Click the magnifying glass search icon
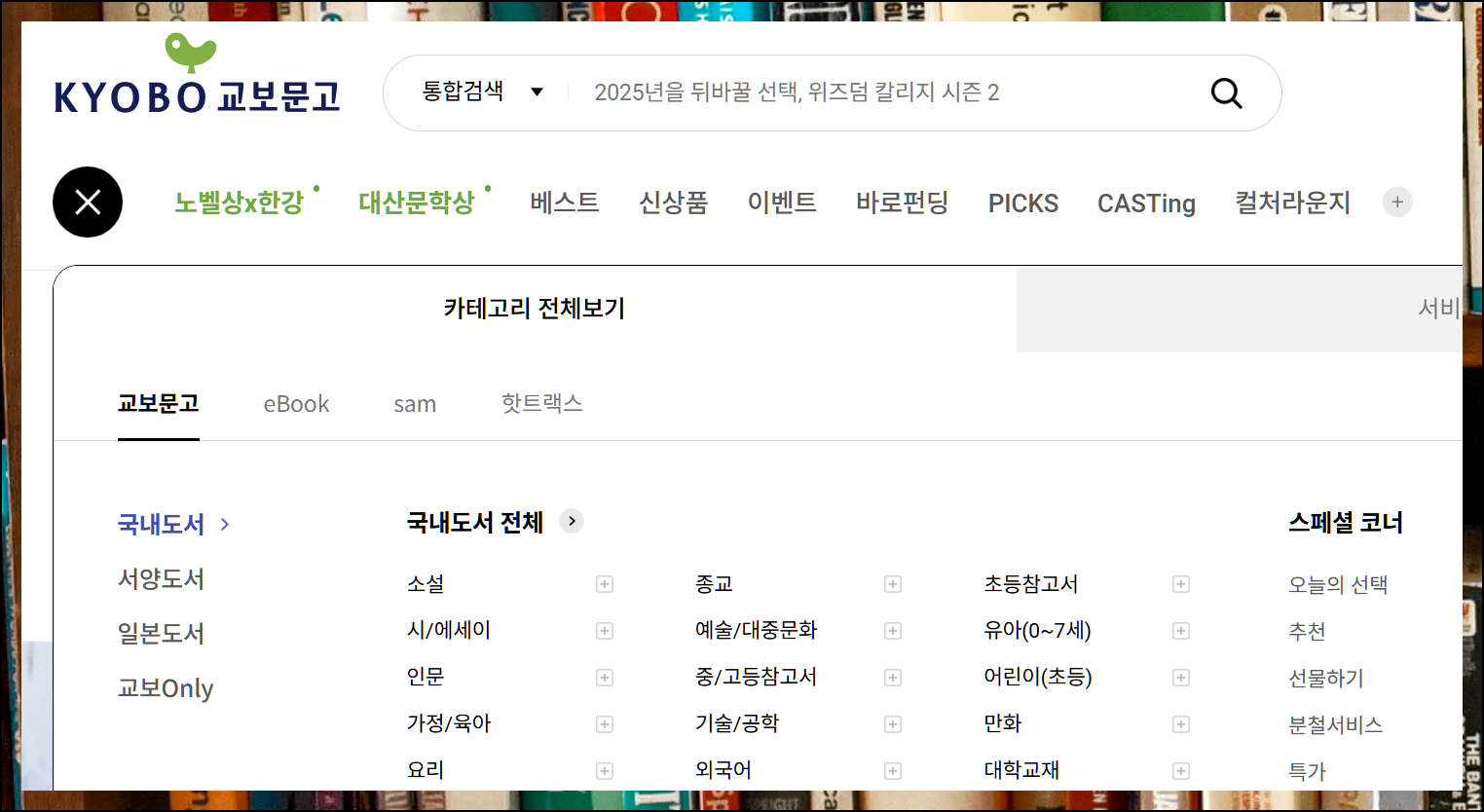Image resolution: width=1484 pixels, height=812 pixels. 1226,93
